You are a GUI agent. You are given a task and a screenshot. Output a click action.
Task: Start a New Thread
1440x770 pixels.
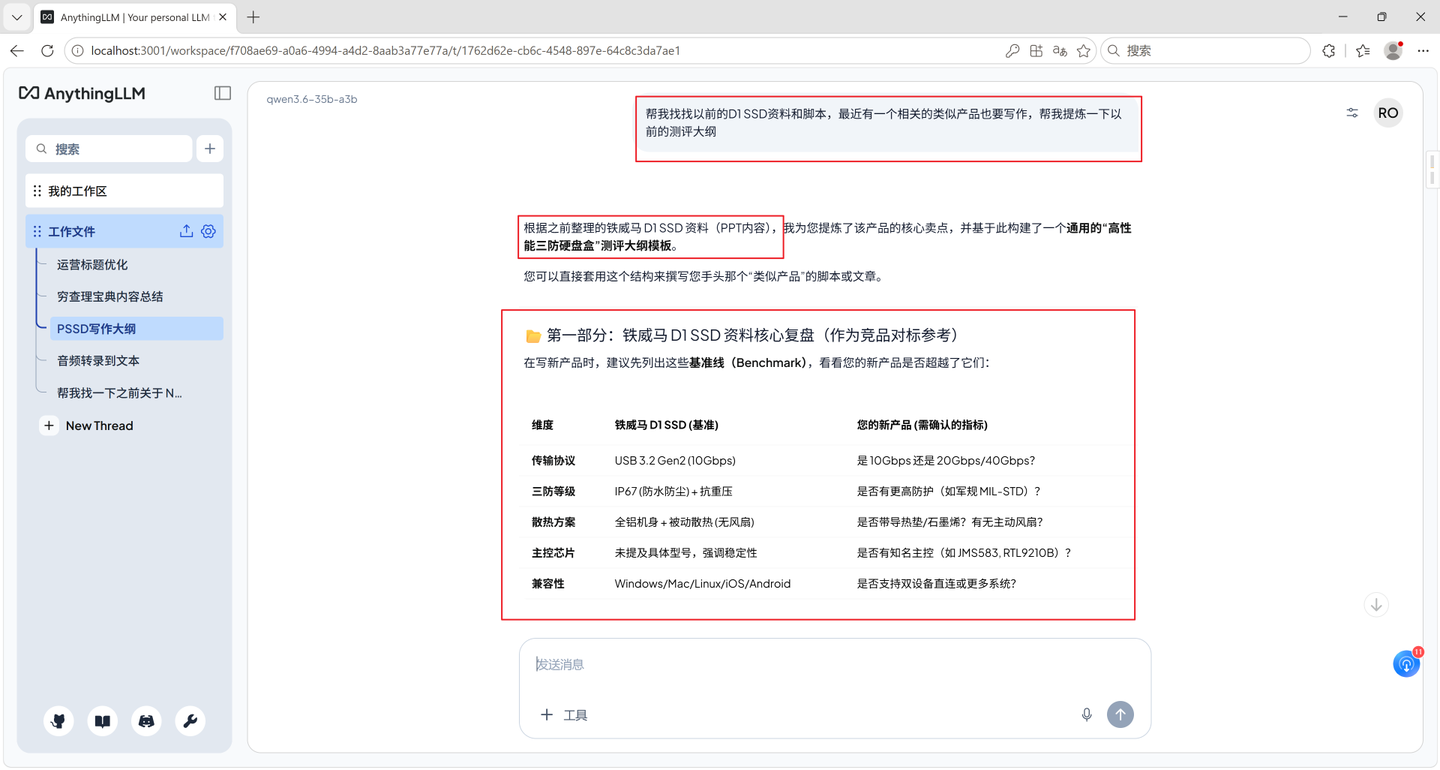[87, 426]
